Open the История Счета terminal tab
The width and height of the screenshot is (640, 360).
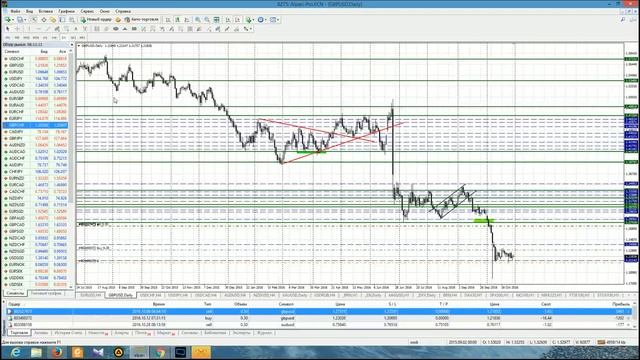tap(68, 333)
